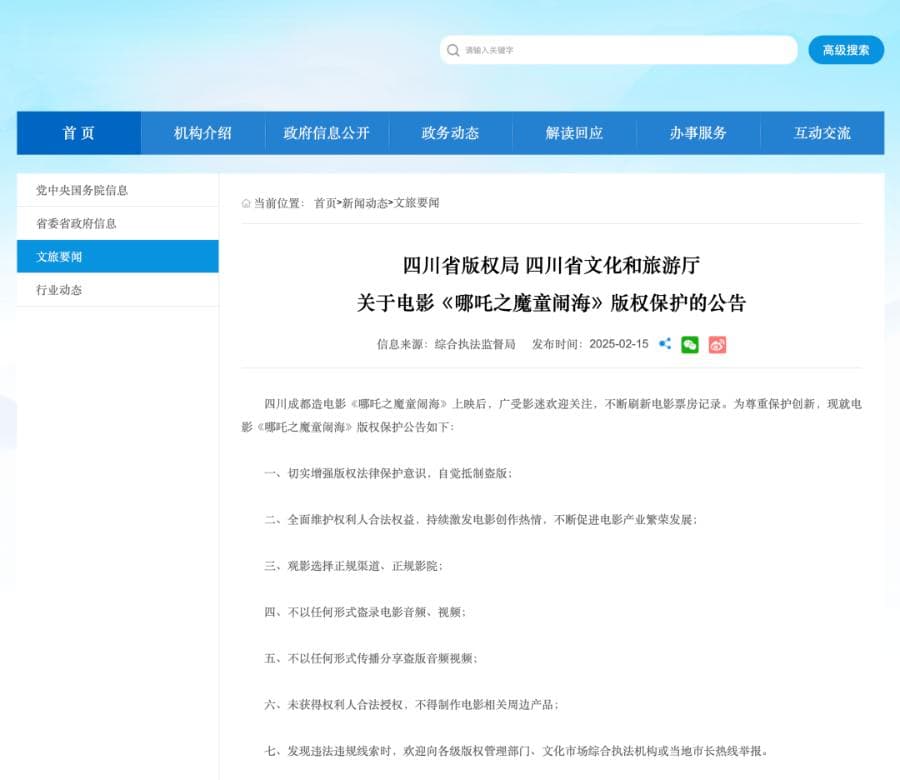Click intro paragraph starting 四川成都造电影
This screenshot has height=780, width=900.
click(x=552, y=416)
